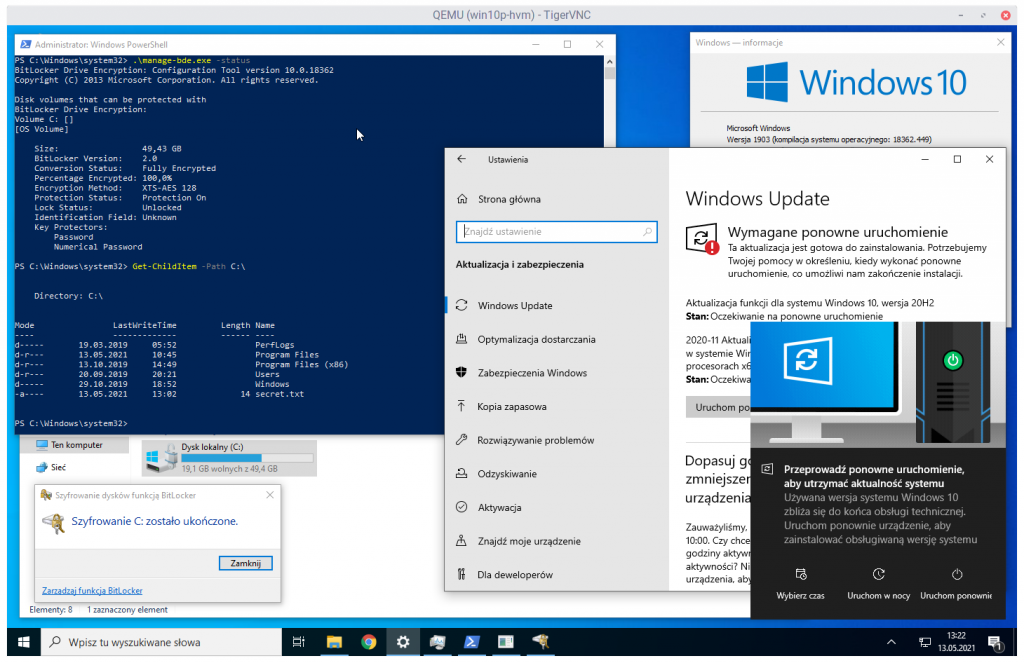Click the Dla deweloperów tools icon
The image size is (1024, 663).
click(462, 574)
